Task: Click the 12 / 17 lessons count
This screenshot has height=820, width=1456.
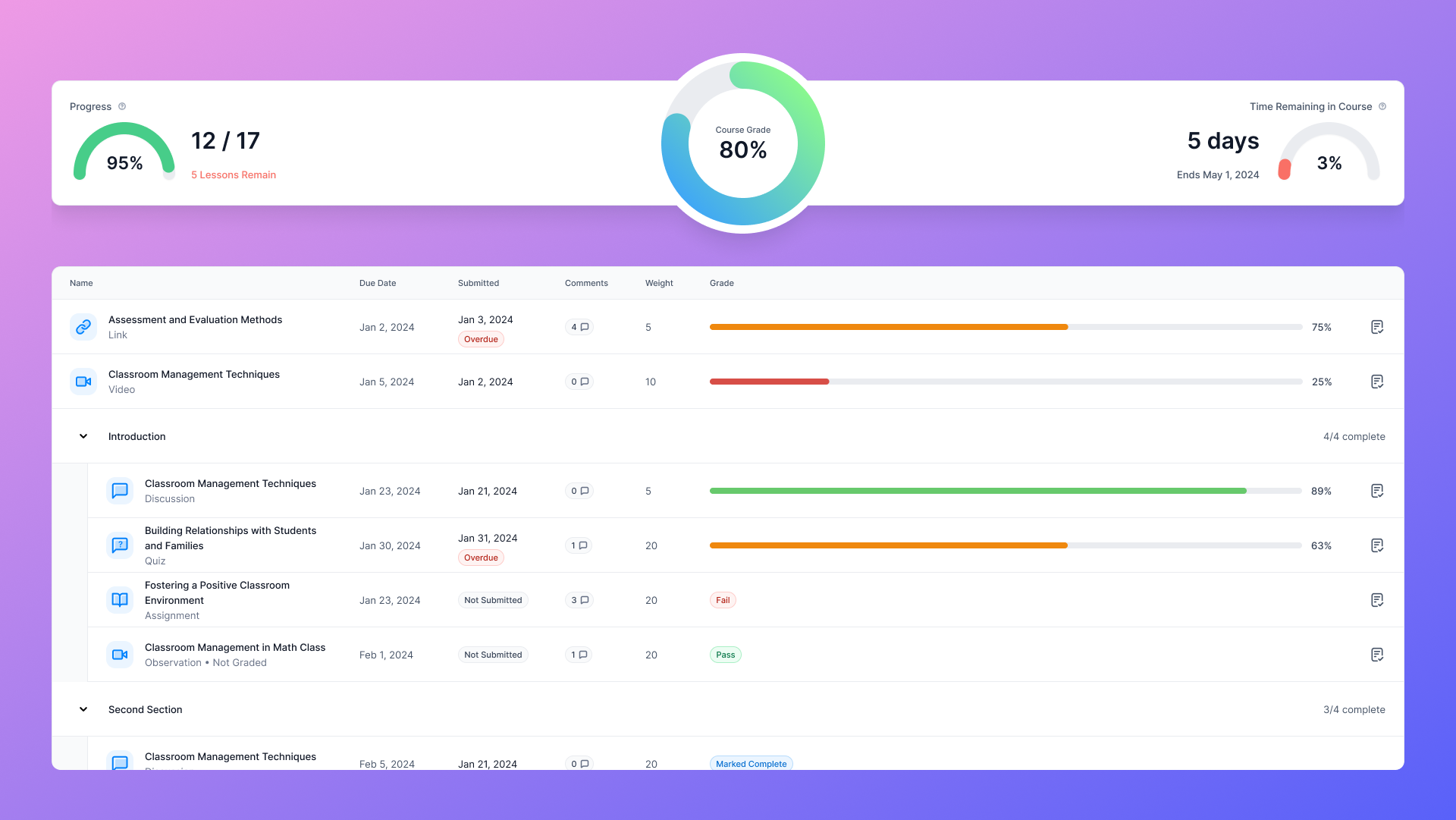Action: tap(225, 140)
